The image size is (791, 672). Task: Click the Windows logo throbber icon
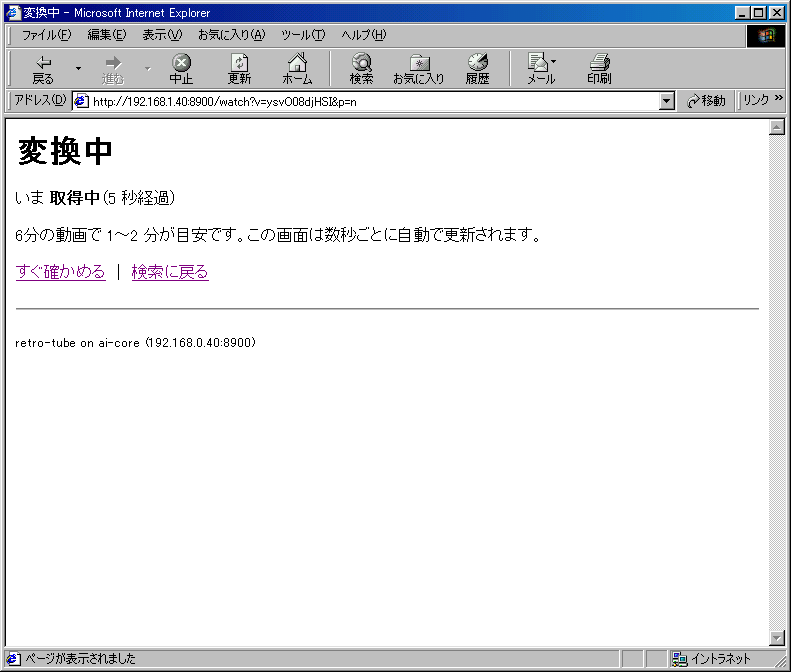tap(765, 35)
